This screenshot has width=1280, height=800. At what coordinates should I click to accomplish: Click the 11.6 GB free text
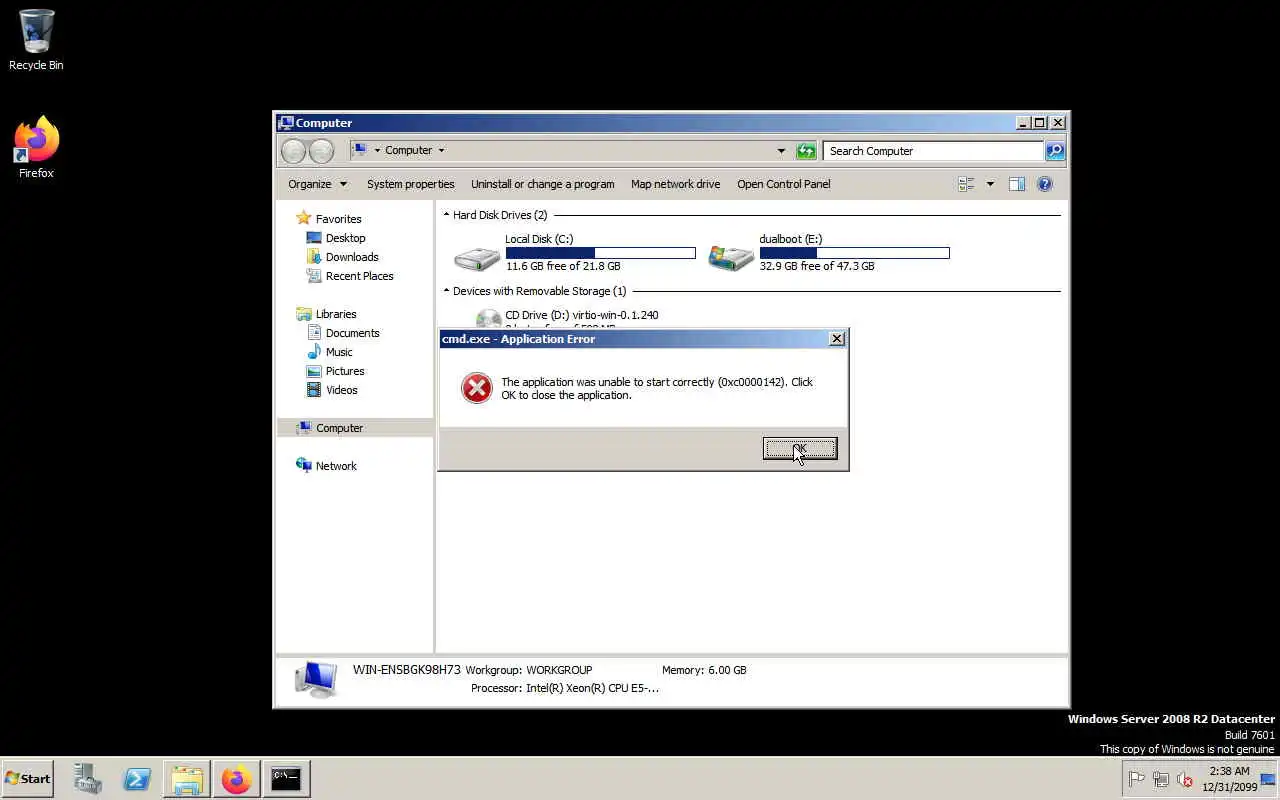pyautogui.click(x=563, y=266)
